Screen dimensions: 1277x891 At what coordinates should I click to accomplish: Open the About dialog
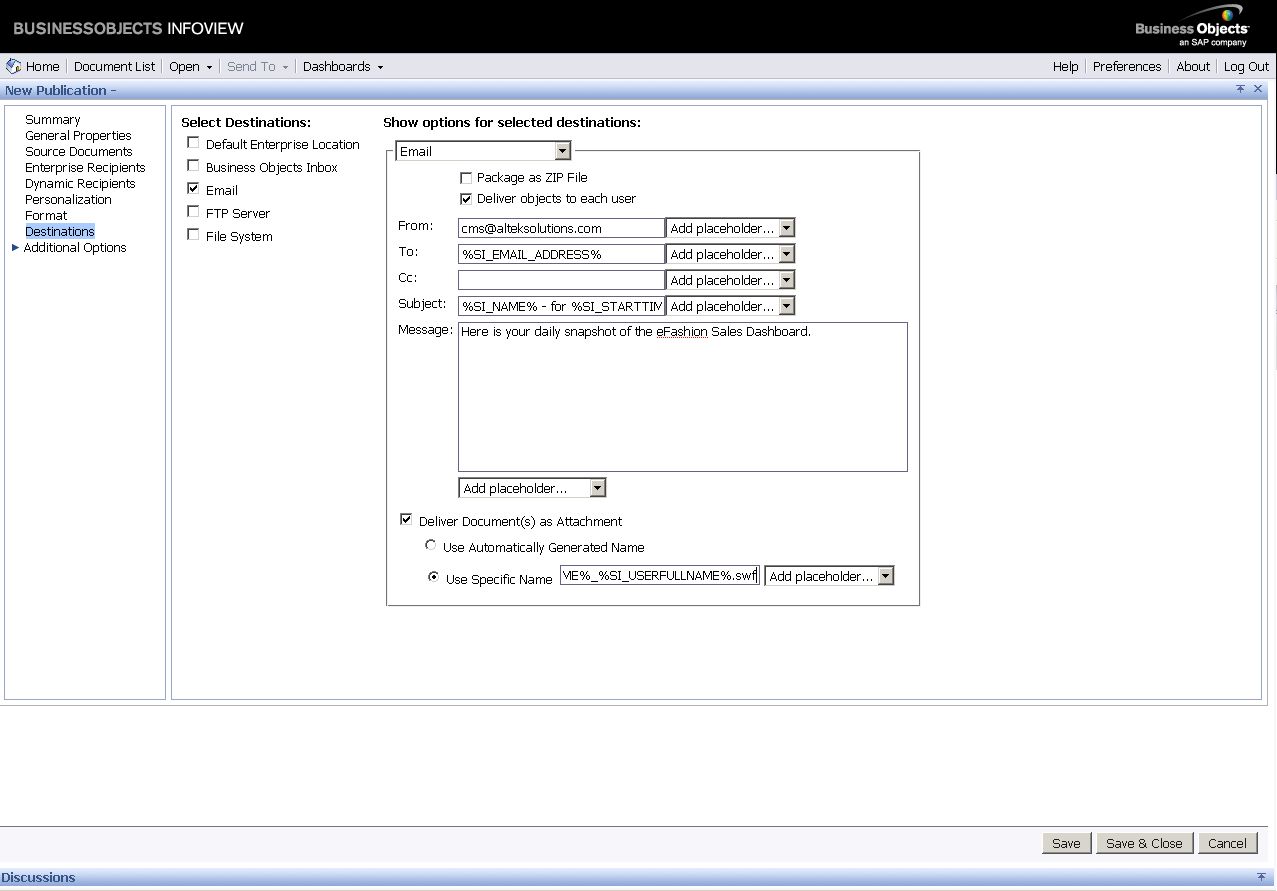(1193, 66)
